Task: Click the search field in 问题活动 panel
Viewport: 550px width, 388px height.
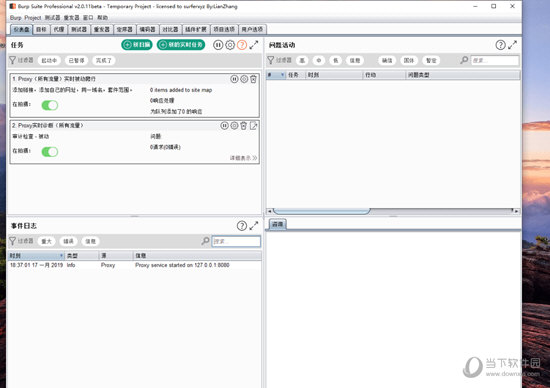Action: click(x=495, y=60)
